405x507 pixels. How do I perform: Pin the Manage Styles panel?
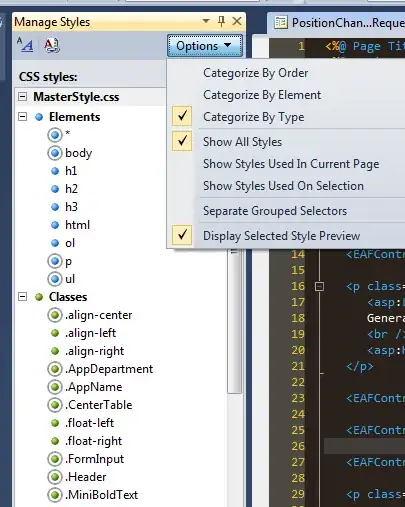point(221,21)
